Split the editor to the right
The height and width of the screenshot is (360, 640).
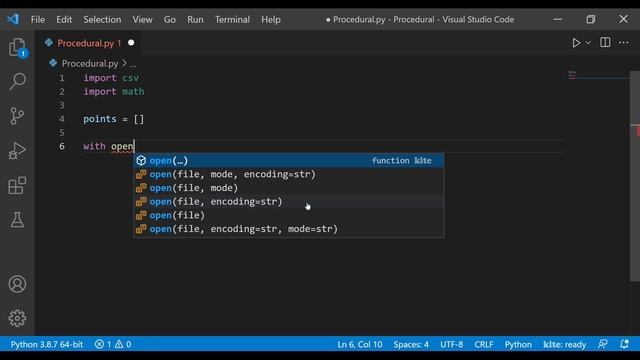point(605,42)
